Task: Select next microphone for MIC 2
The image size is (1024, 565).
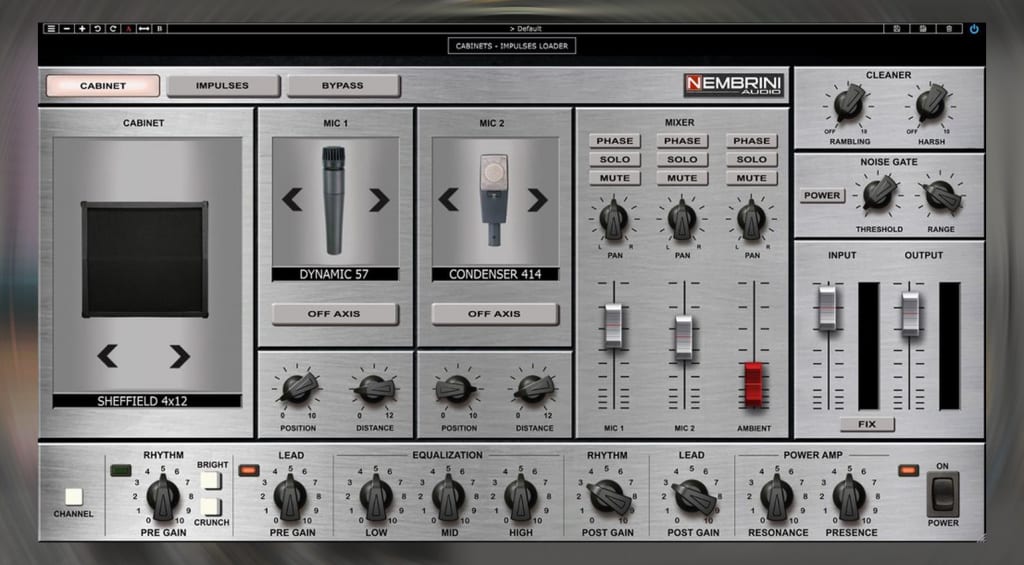Action: pos(537,199)
